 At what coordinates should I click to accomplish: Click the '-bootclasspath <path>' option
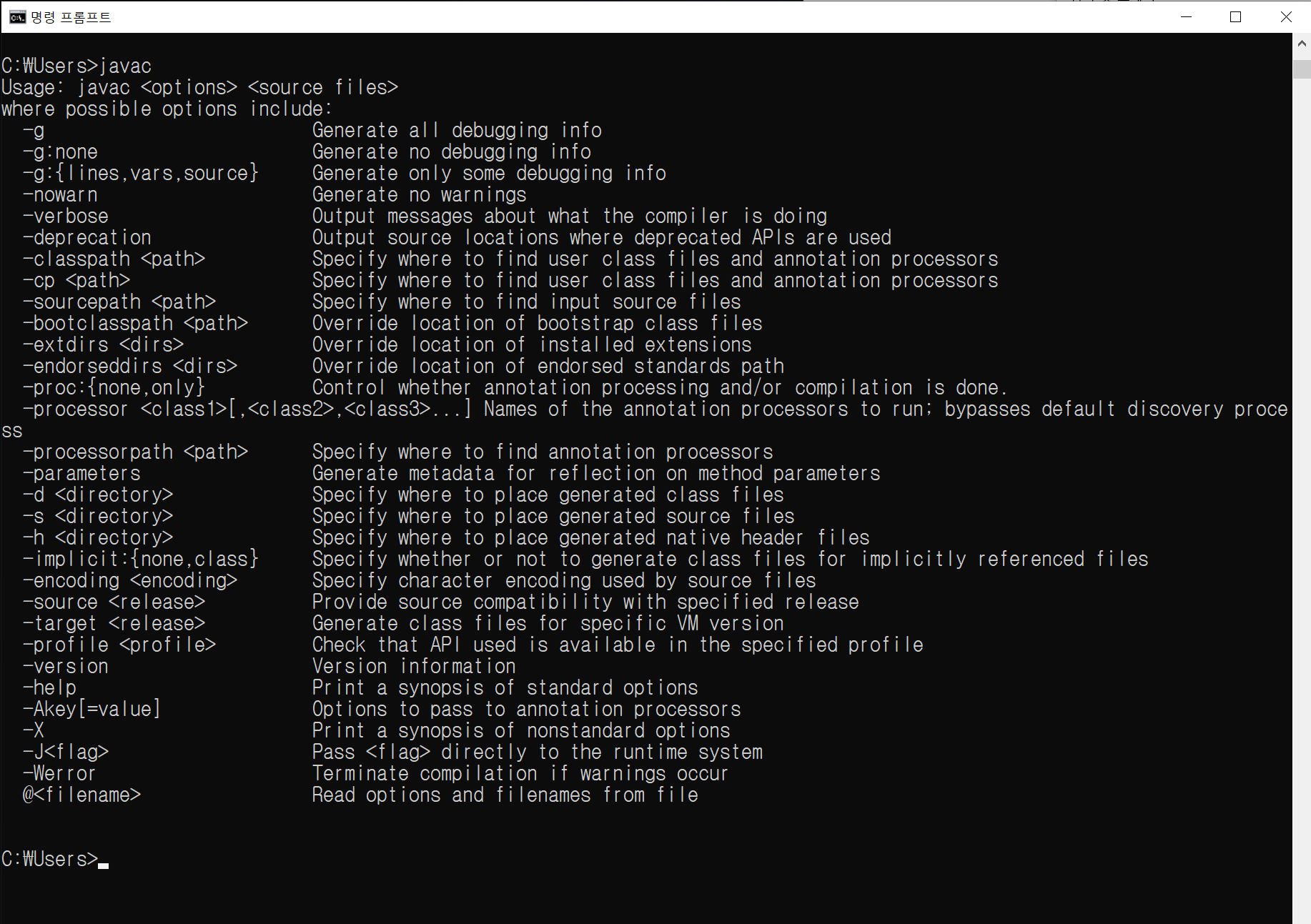click(135, 324)
